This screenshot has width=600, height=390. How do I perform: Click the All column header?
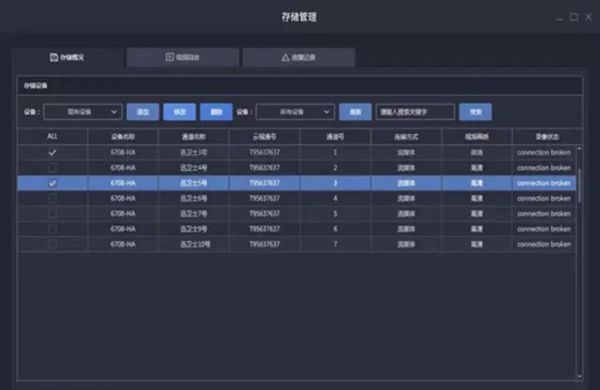click(52, 137)
